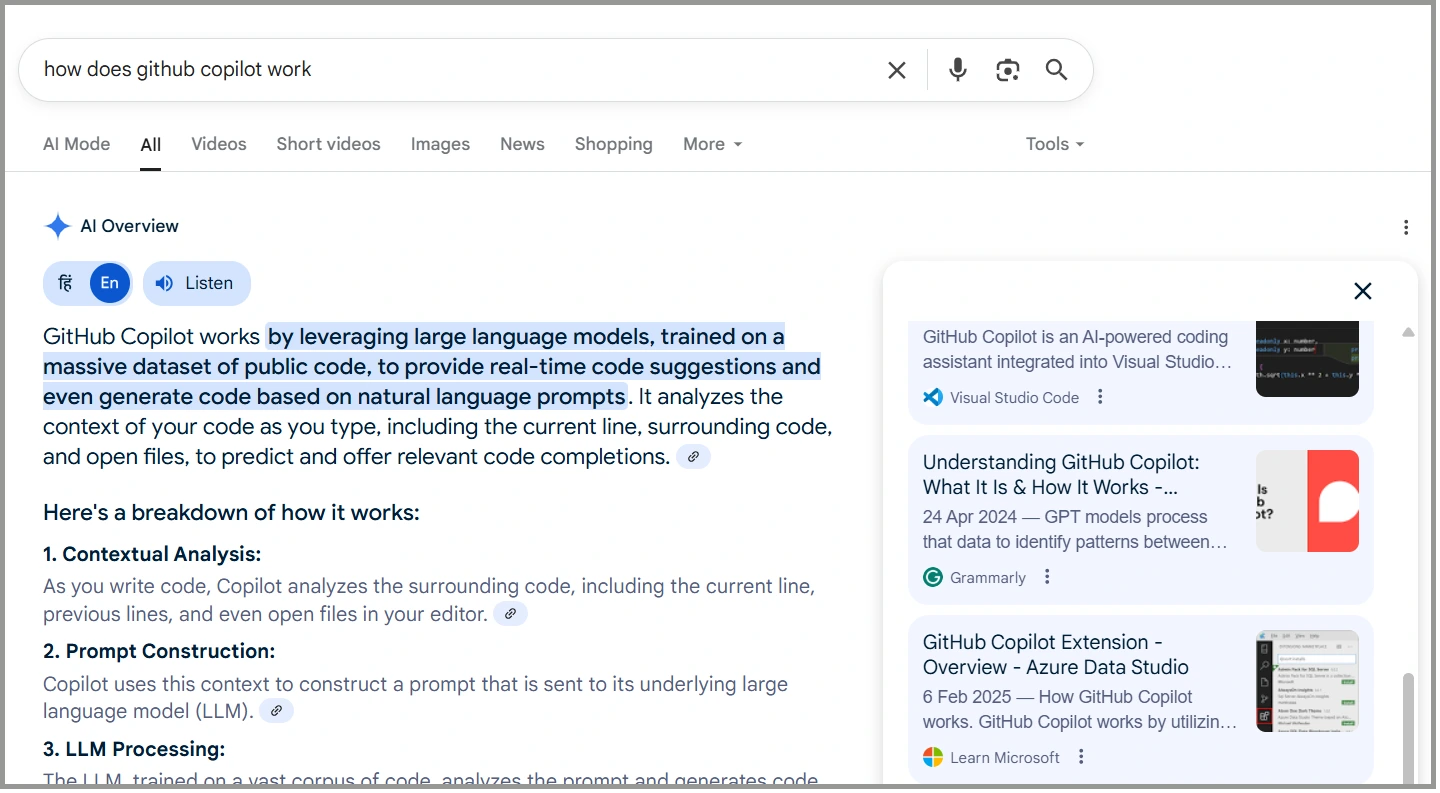Open three-dot menu next to Learn Microsoft
This screenshot has width=1440, height=793.
pos(1081,757)
